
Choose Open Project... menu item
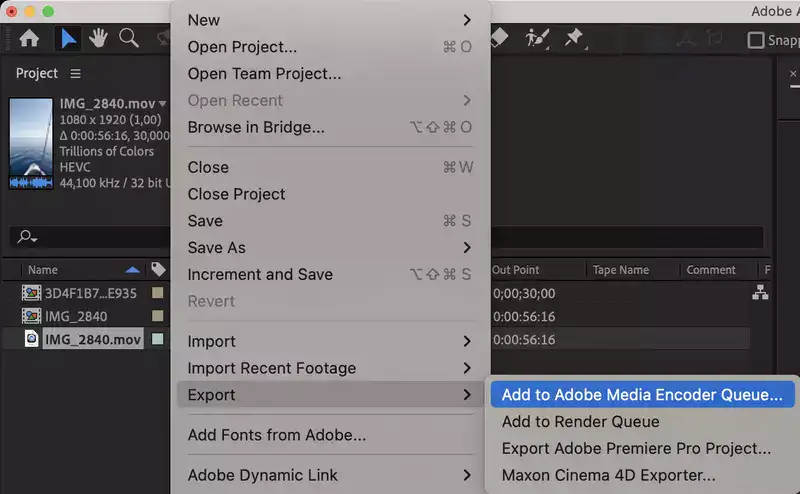click(330, 47)
